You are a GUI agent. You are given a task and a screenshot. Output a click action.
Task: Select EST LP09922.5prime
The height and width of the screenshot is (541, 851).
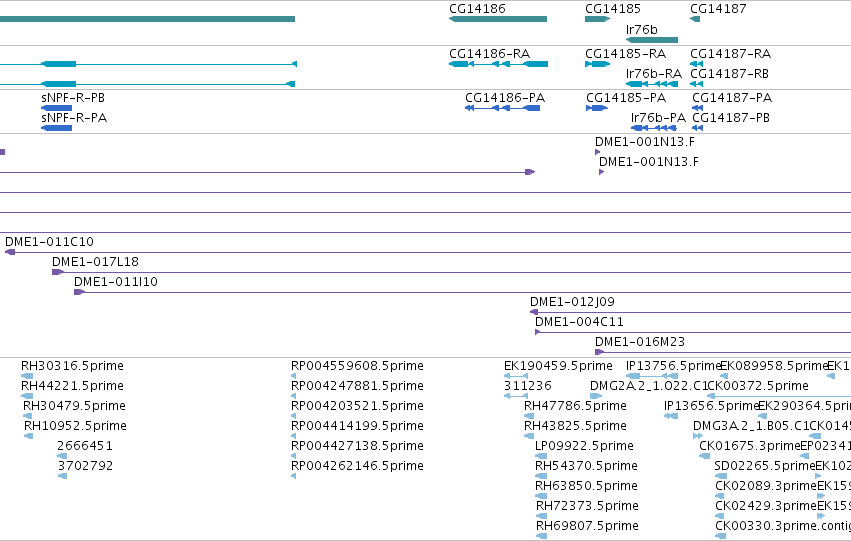585,446
